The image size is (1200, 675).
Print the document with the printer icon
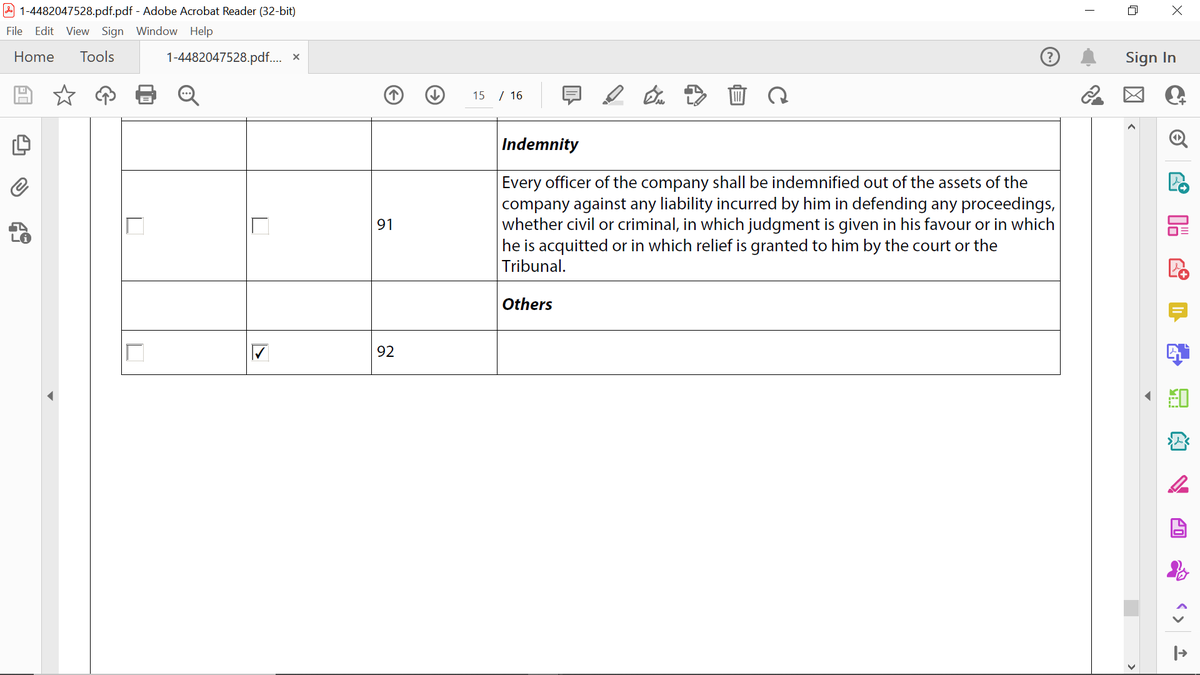(146, 95)
